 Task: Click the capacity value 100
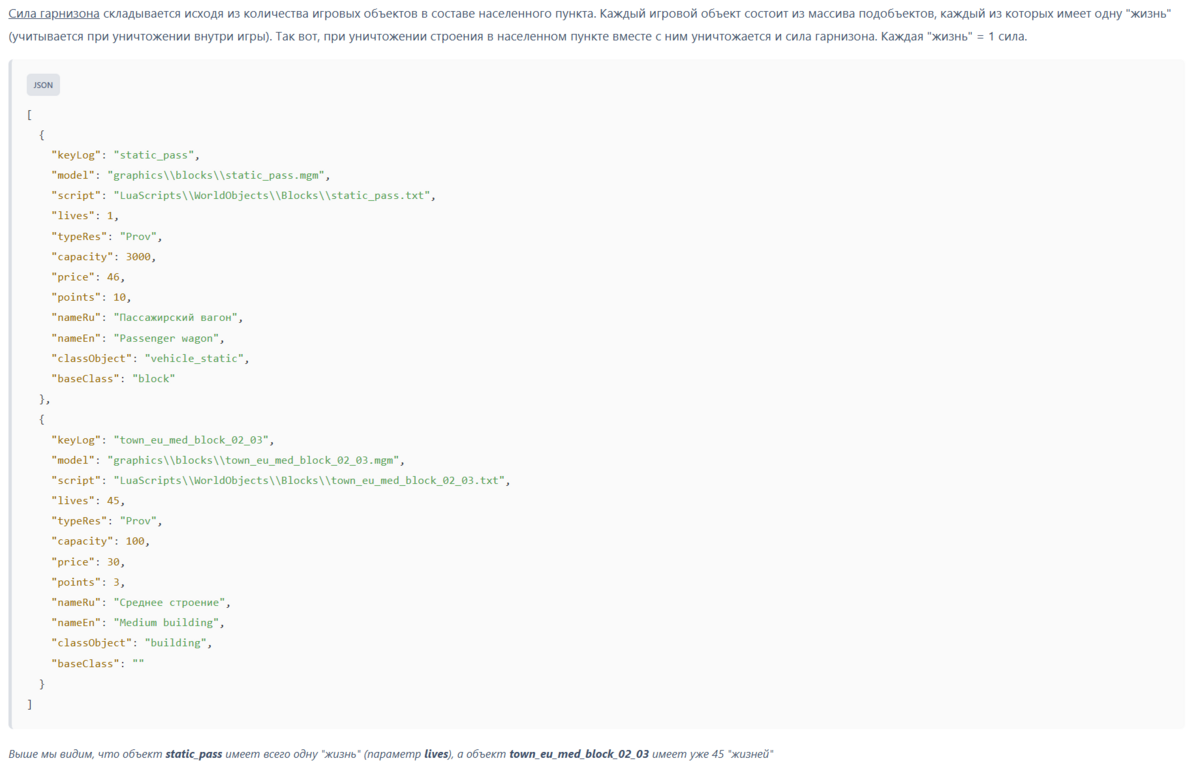point(137,541)
